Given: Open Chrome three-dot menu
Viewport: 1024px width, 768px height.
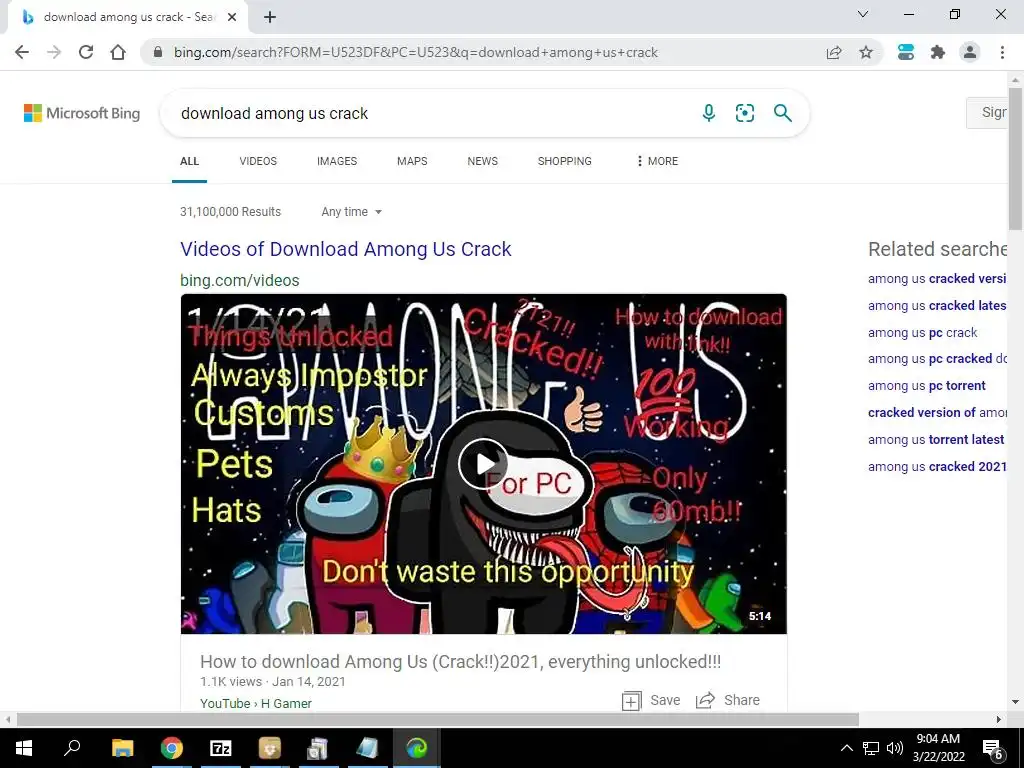Looking at the screenshot, I should tap(1002, 52).
